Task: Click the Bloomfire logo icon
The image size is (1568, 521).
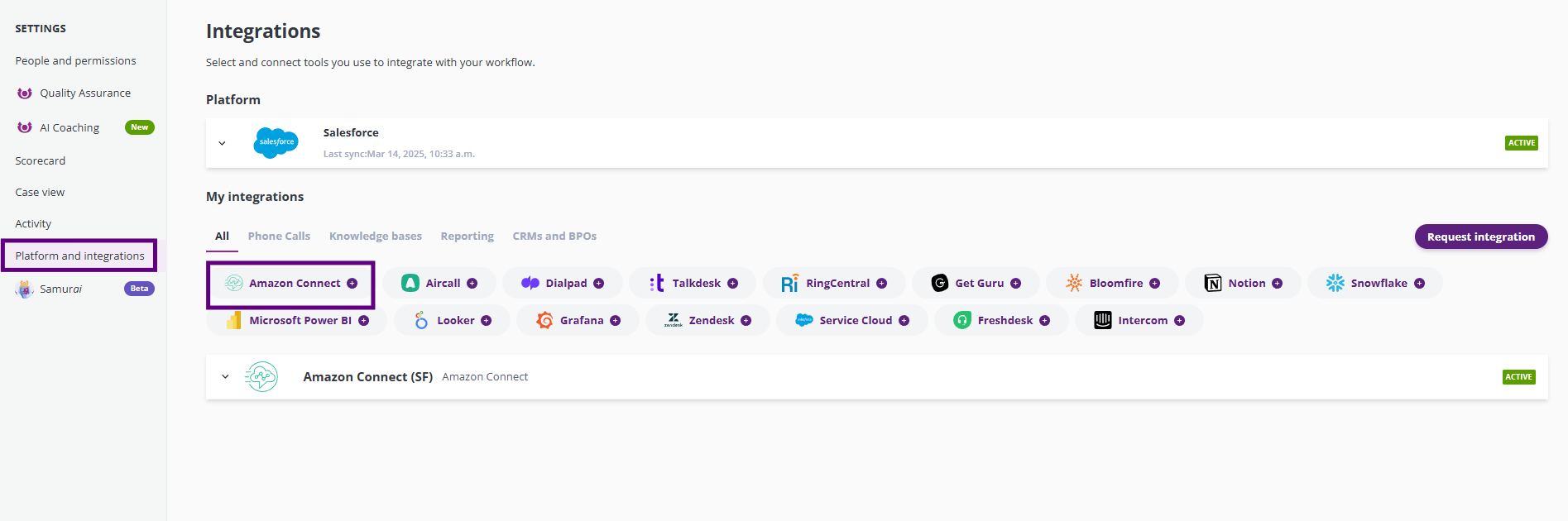Action: pyautogui.click(x=1074, y=284)
